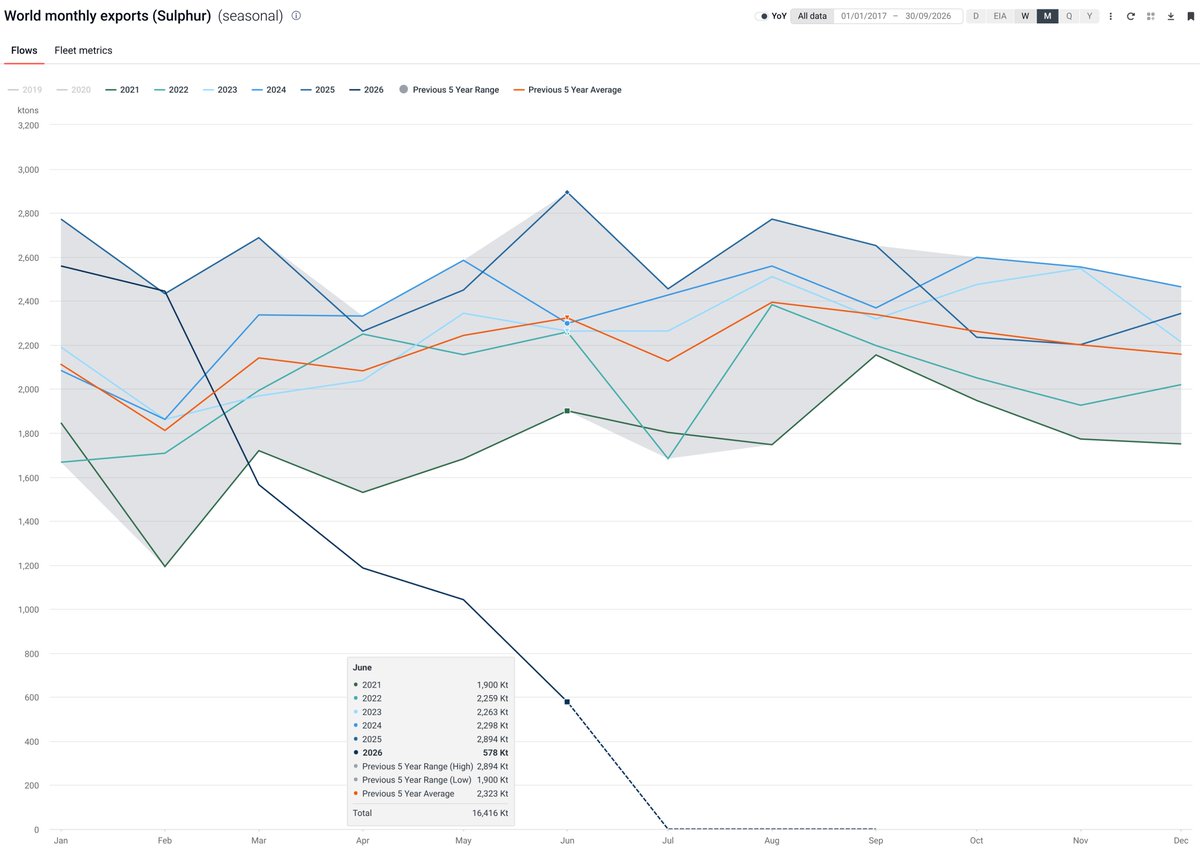Select quarterly Q granularity
1200x850 pixels.
click(x=1069, y=16)
